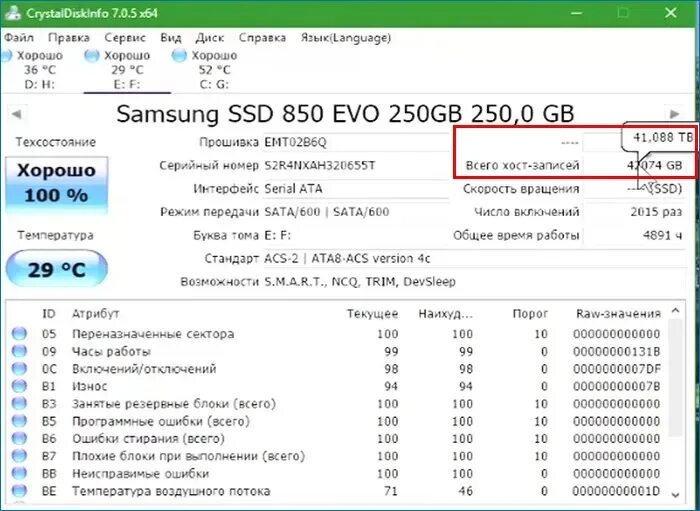Open the Файл menu

[x=19, y=38]
